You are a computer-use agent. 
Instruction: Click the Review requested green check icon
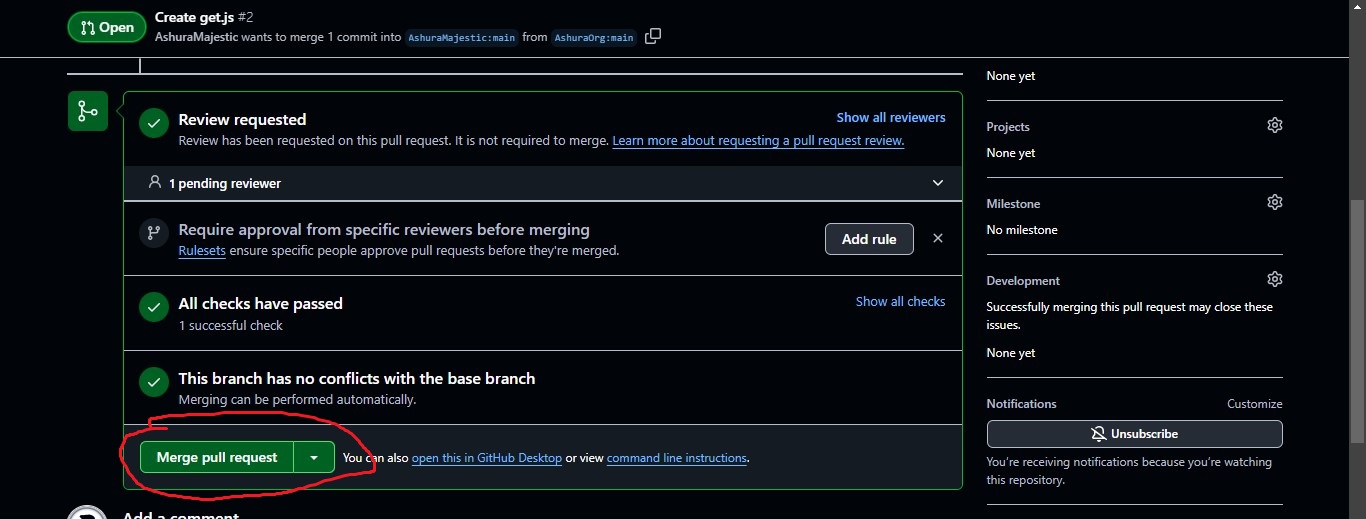coord(153,123)
